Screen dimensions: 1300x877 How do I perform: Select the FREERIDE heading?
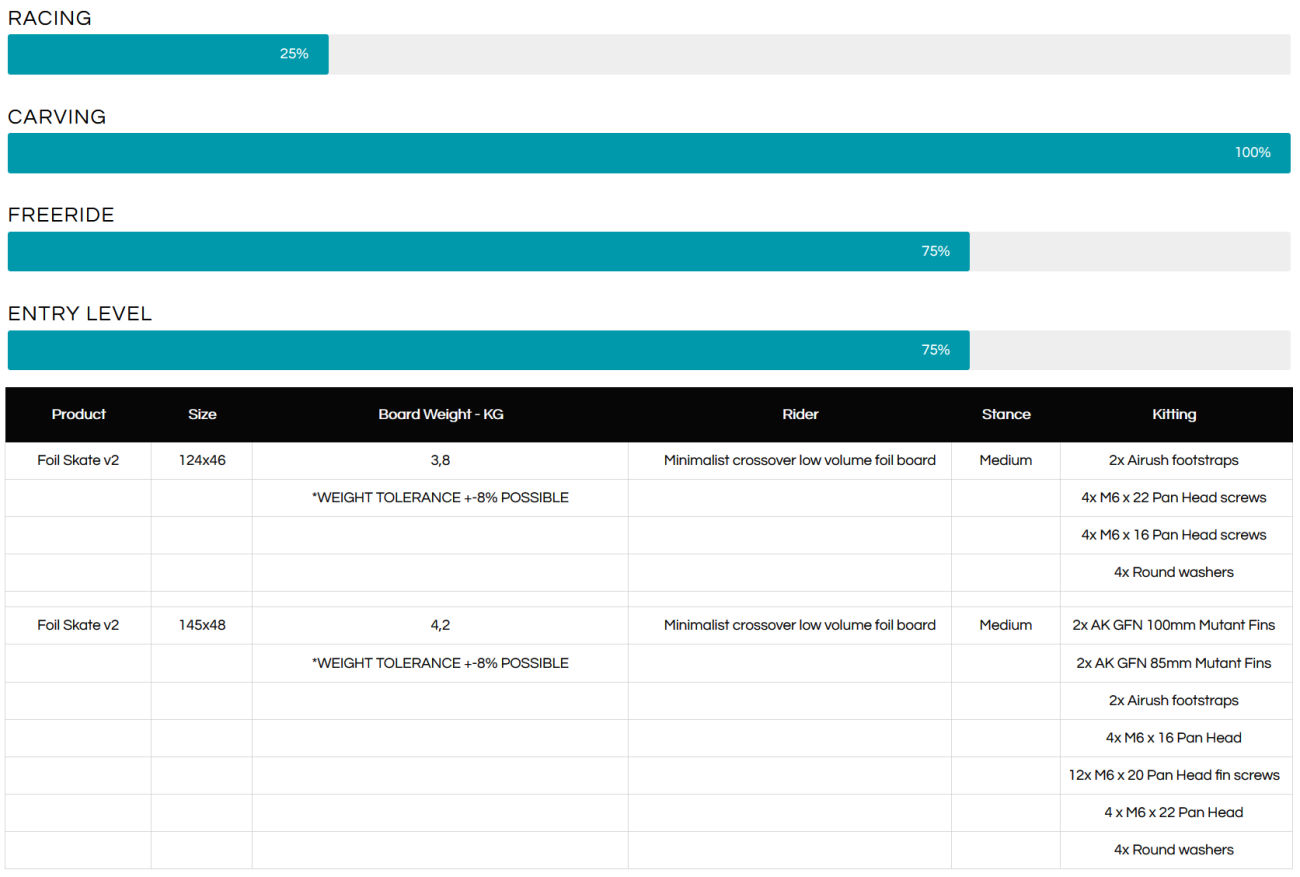[x=61, y=215]
